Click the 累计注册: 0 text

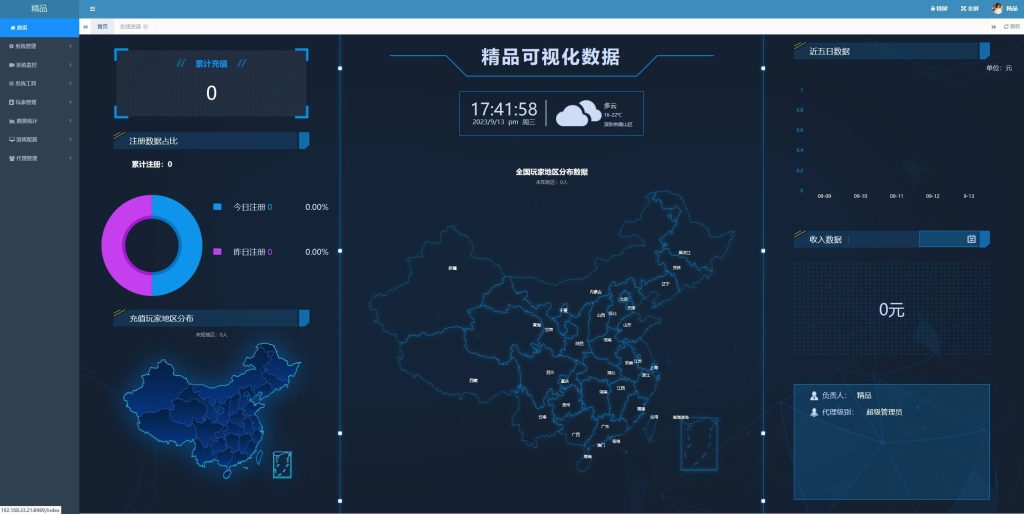(152, 165)
